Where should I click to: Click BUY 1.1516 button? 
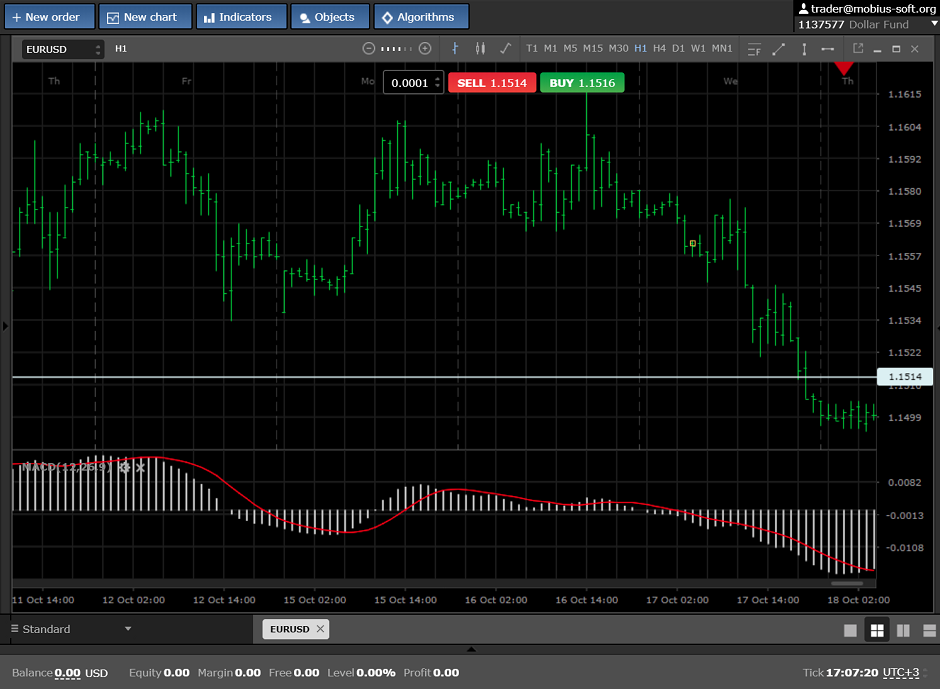pyautogui.click(x=582, y=83)
